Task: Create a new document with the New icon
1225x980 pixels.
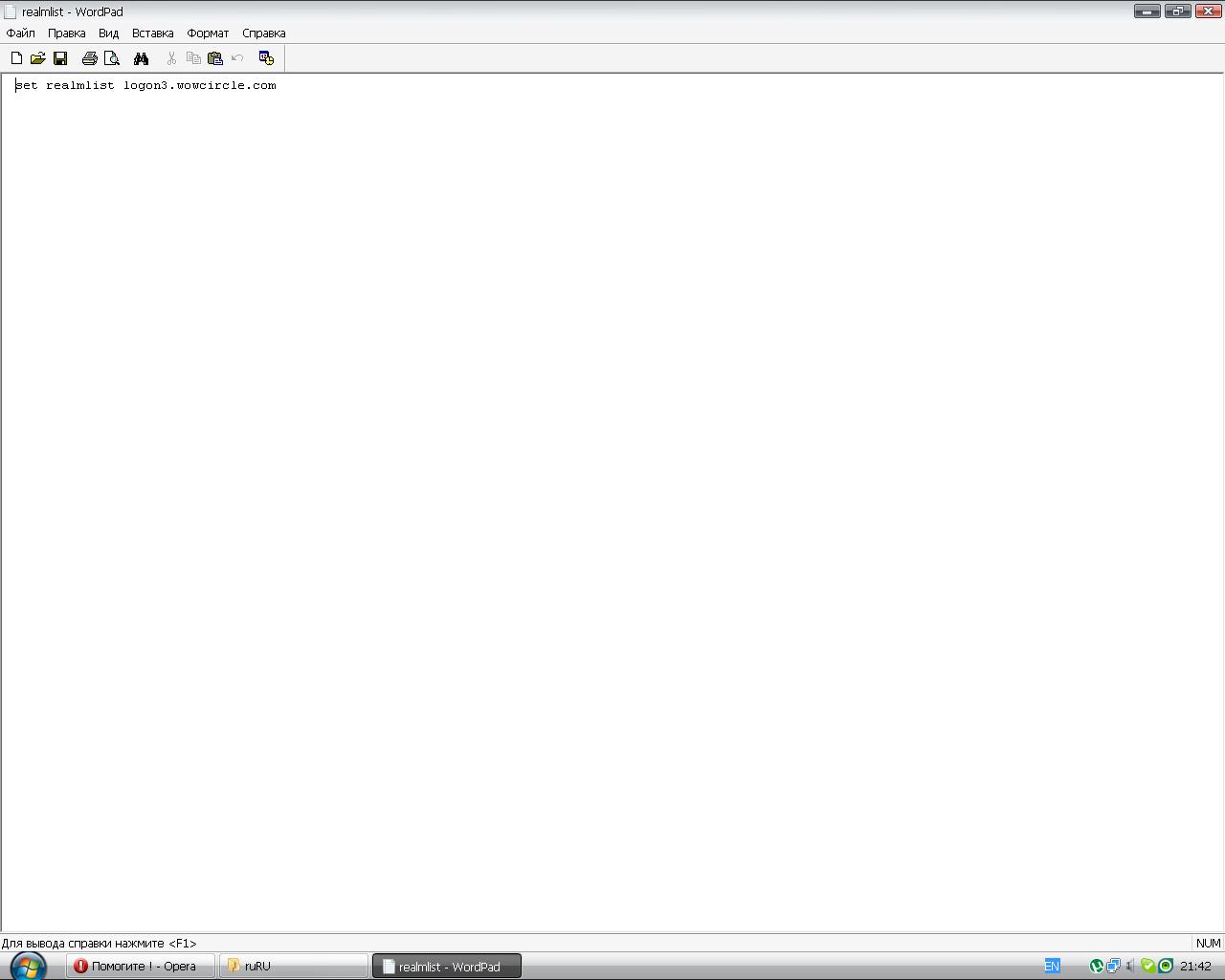Action: point(16,58)
